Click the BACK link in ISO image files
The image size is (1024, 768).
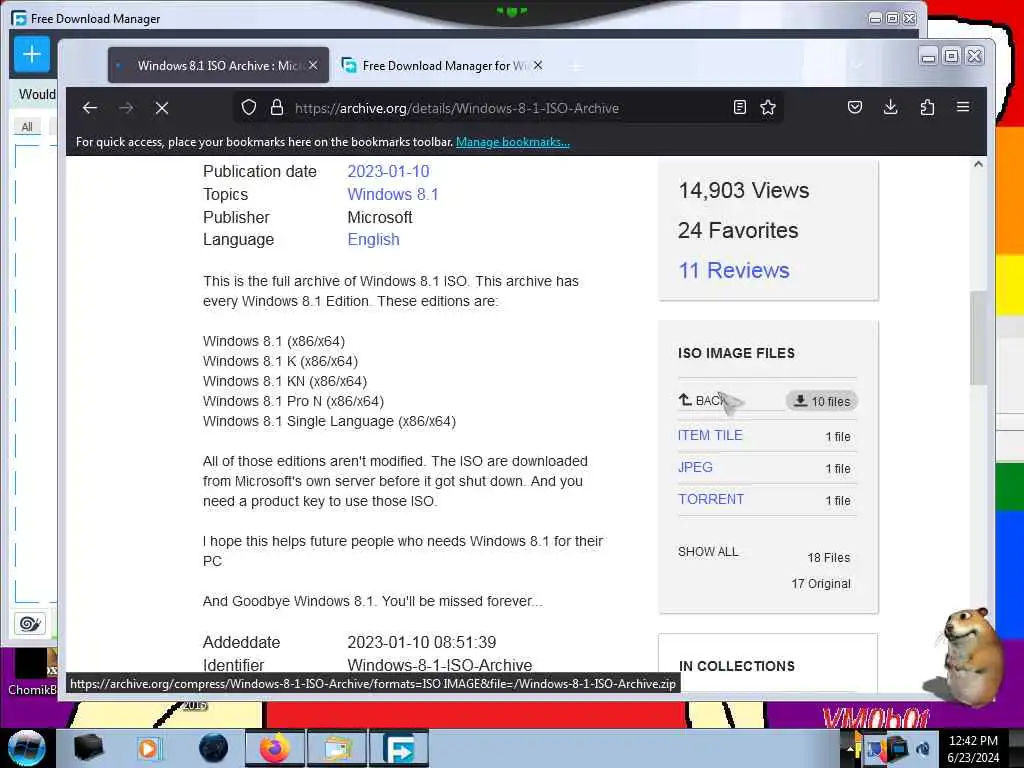pyautogui.click(x=703, y=400)
